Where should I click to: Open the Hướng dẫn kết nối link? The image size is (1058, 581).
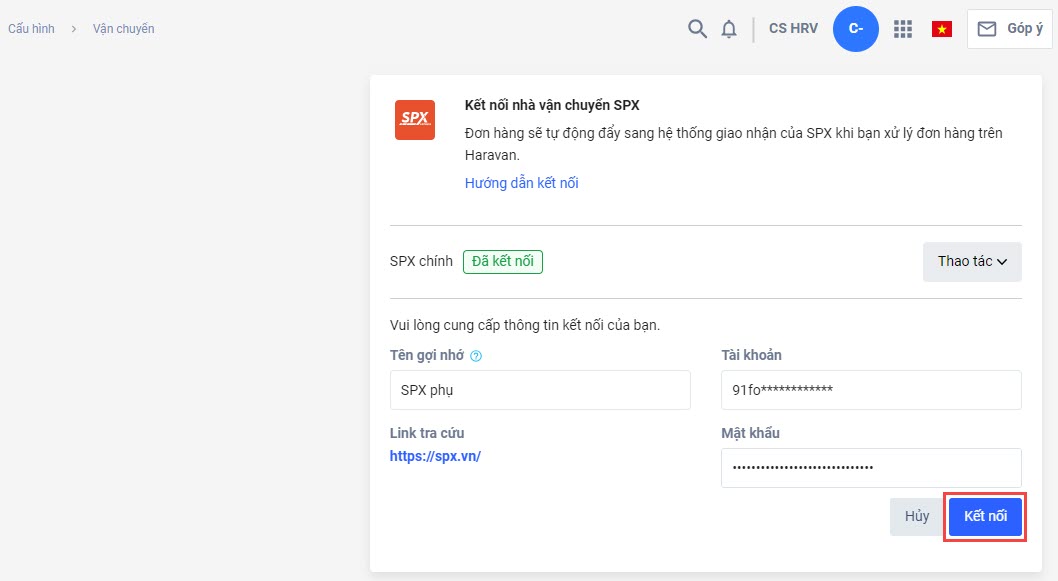521,183
